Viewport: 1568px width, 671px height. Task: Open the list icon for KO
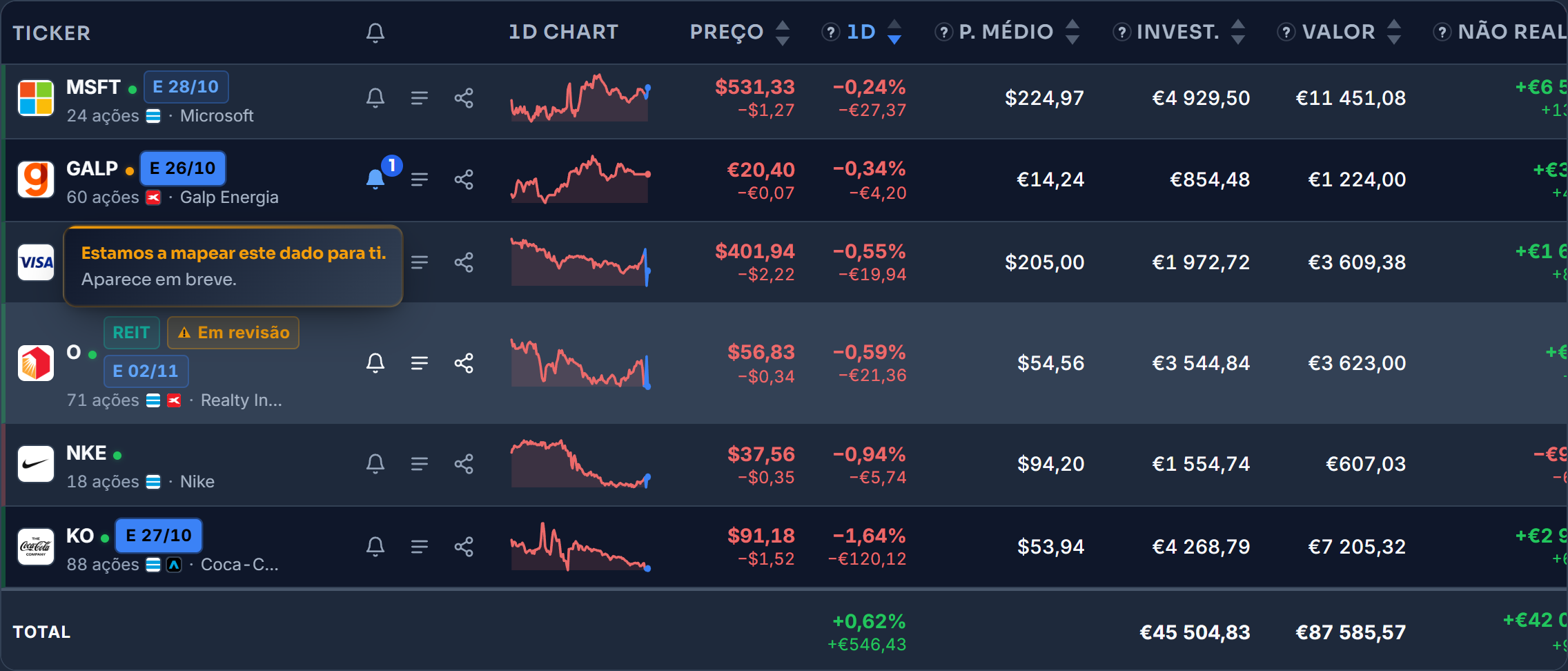coord(420,547)
